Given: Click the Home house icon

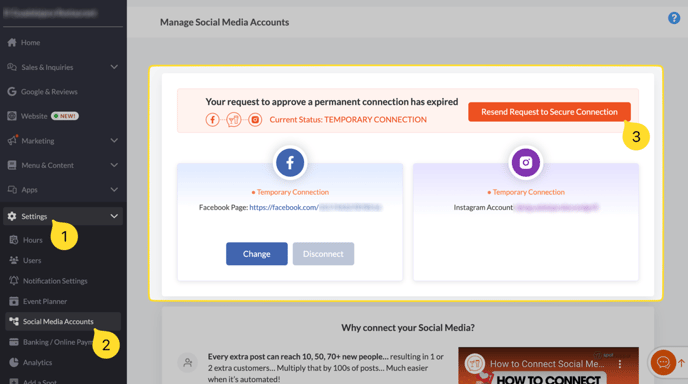Looking at the screenshot, I should point(12,43).
